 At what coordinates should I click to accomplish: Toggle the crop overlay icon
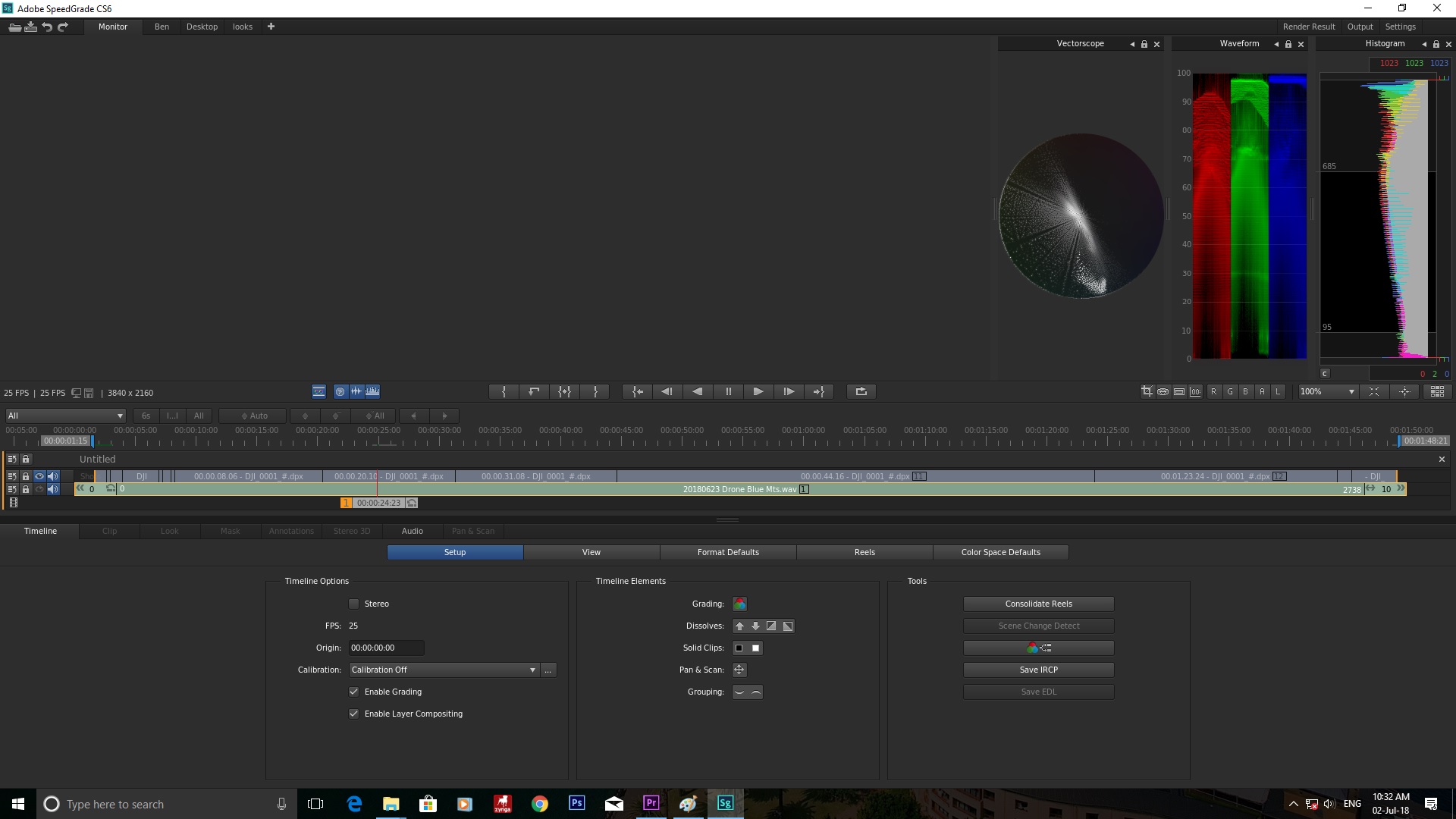[x=1147, y=391]
